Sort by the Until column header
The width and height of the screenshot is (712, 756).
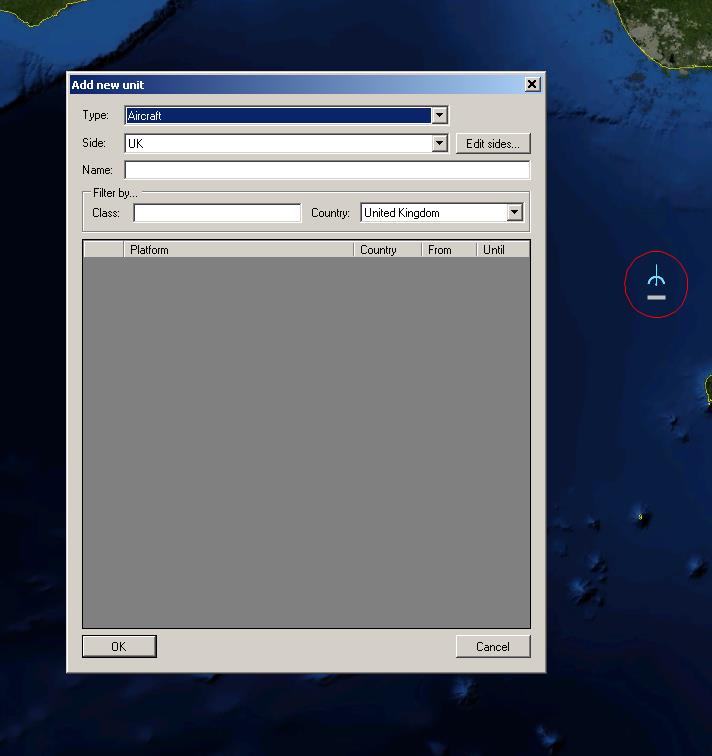click(x=503, y=250)
